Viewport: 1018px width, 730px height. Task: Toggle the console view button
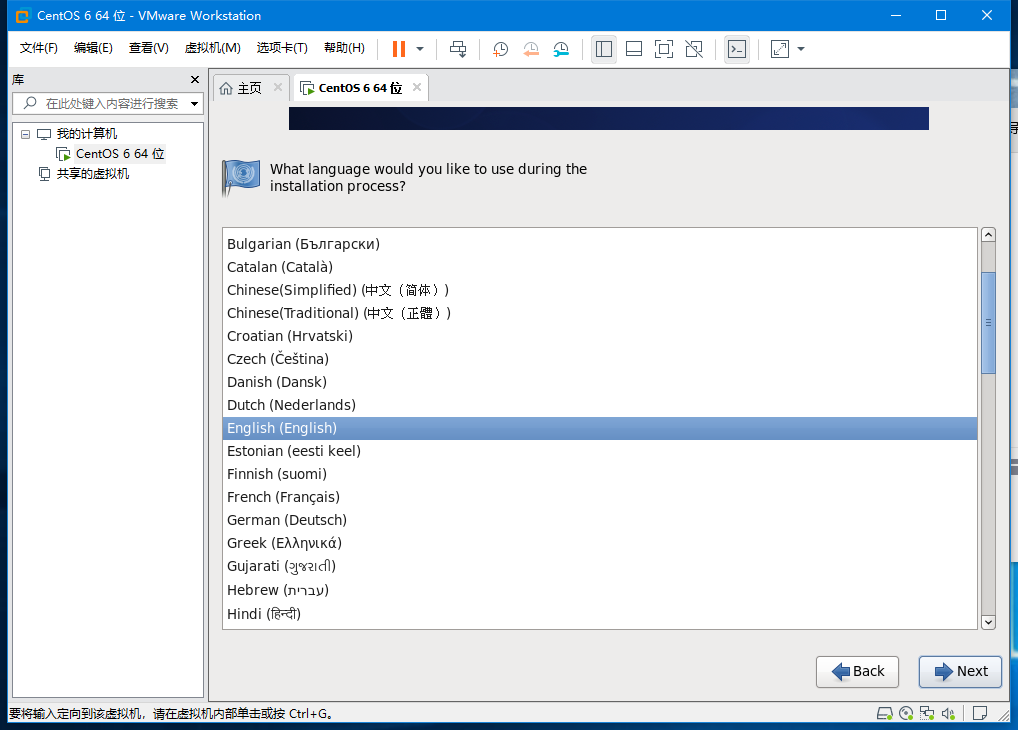point(736,49)
